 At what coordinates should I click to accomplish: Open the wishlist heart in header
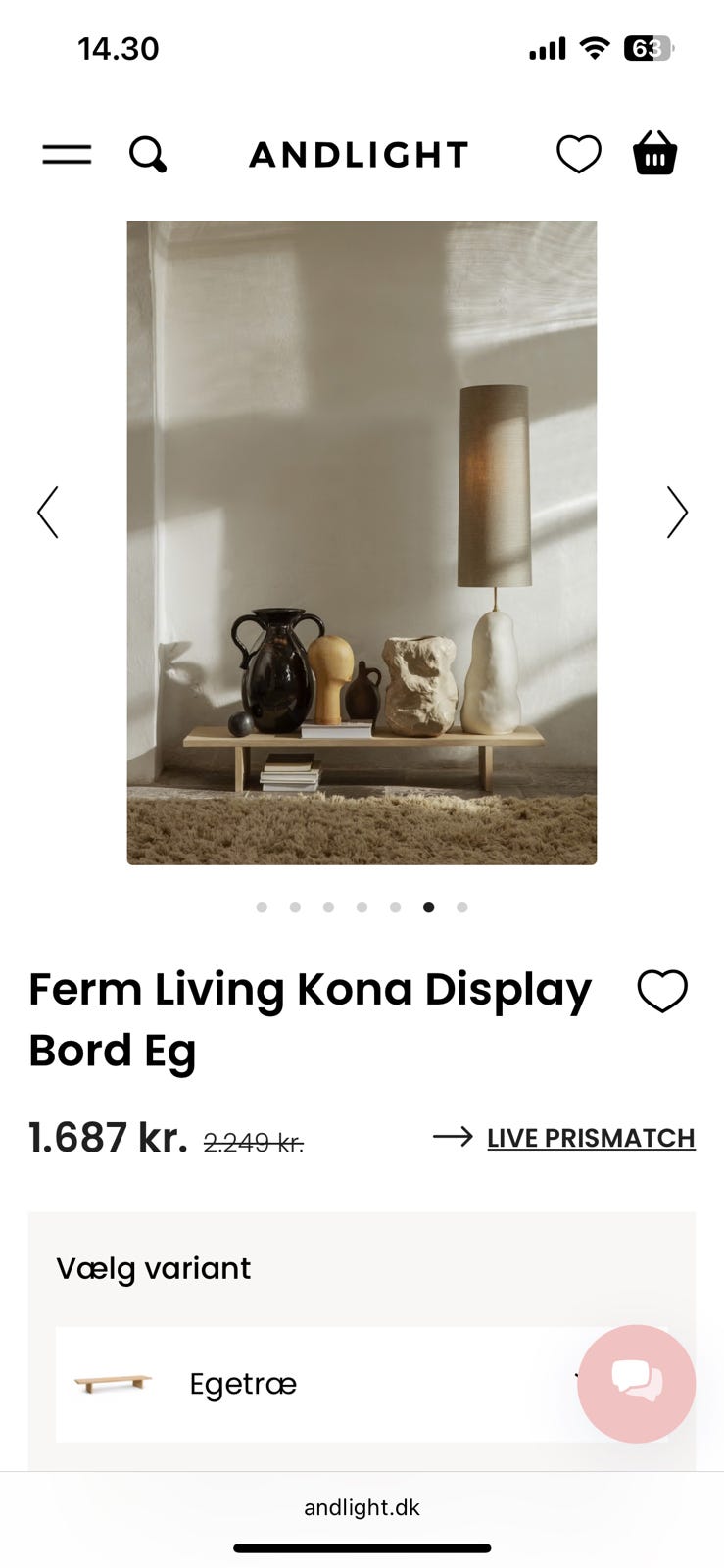(579, 155)
